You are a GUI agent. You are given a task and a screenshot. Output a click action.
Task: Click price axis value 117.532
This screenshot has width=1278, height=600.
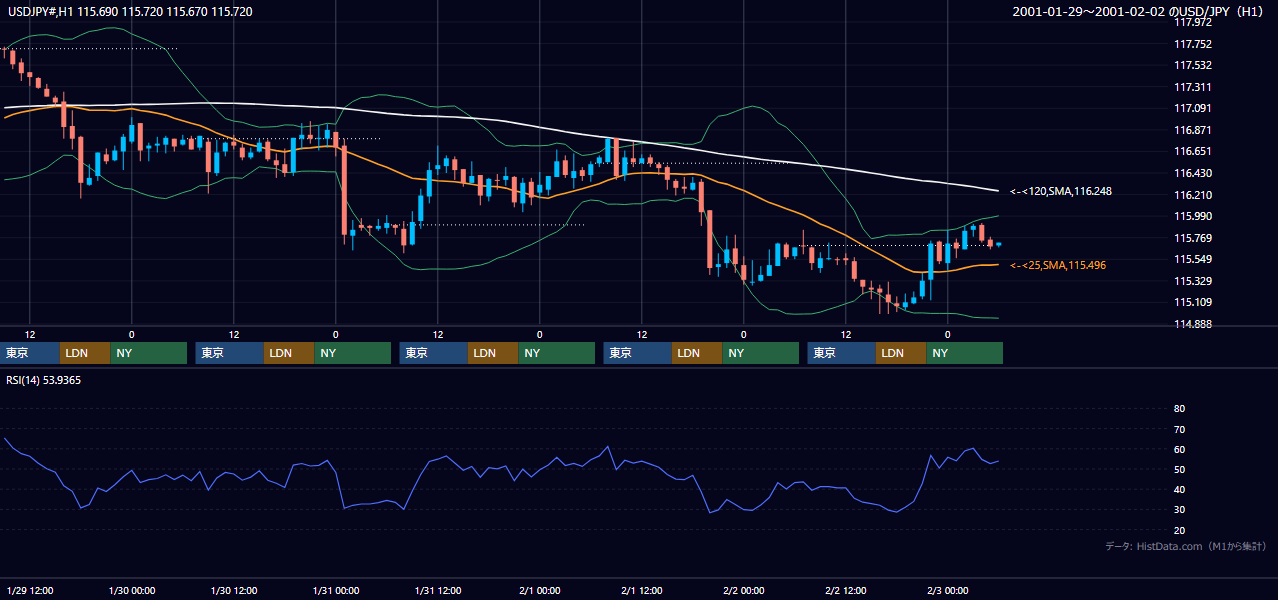click(x=1191, y=65)
